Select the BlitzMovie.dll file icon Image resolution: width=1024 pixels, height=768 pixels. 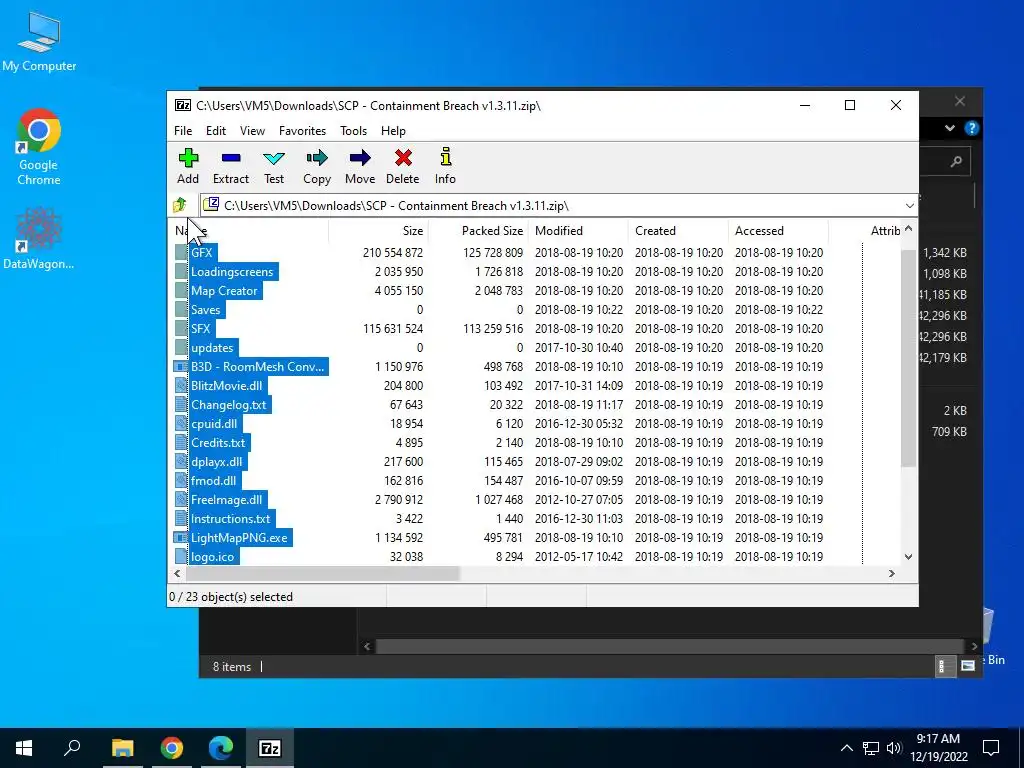tap(181, 385)
